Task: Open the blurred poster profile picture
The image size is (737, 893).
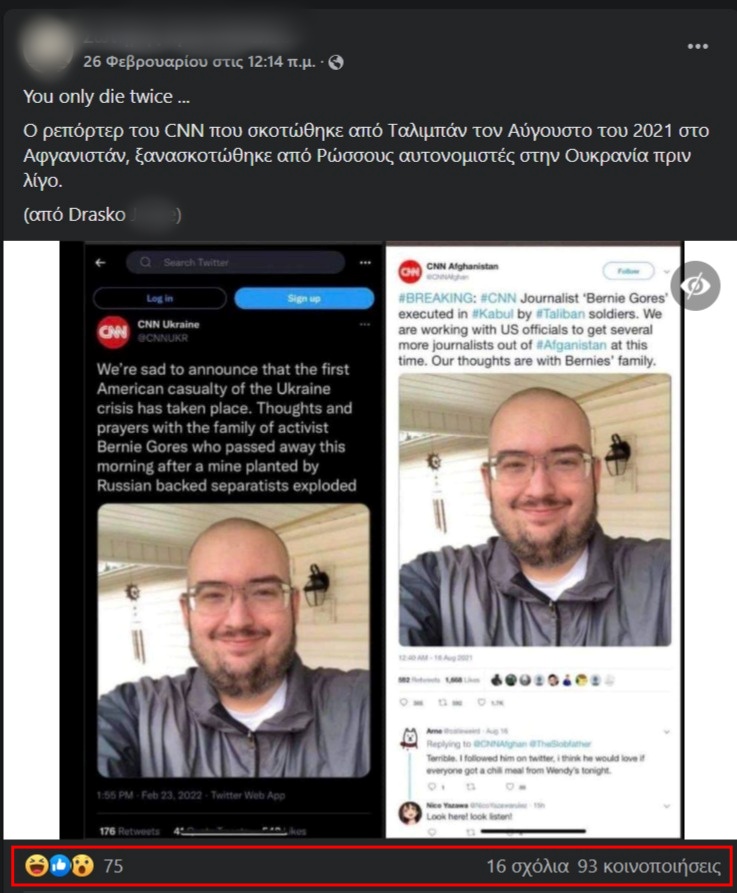Action: 48,47
